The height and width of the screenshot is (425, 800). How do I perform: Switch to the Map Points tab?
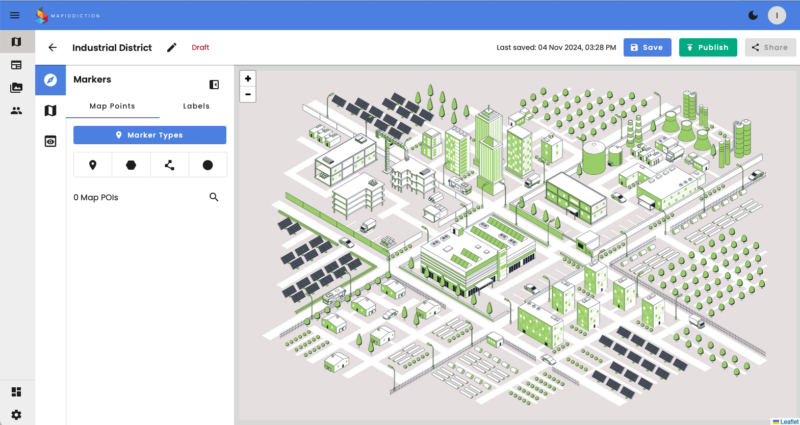click(x=112, y=106)
